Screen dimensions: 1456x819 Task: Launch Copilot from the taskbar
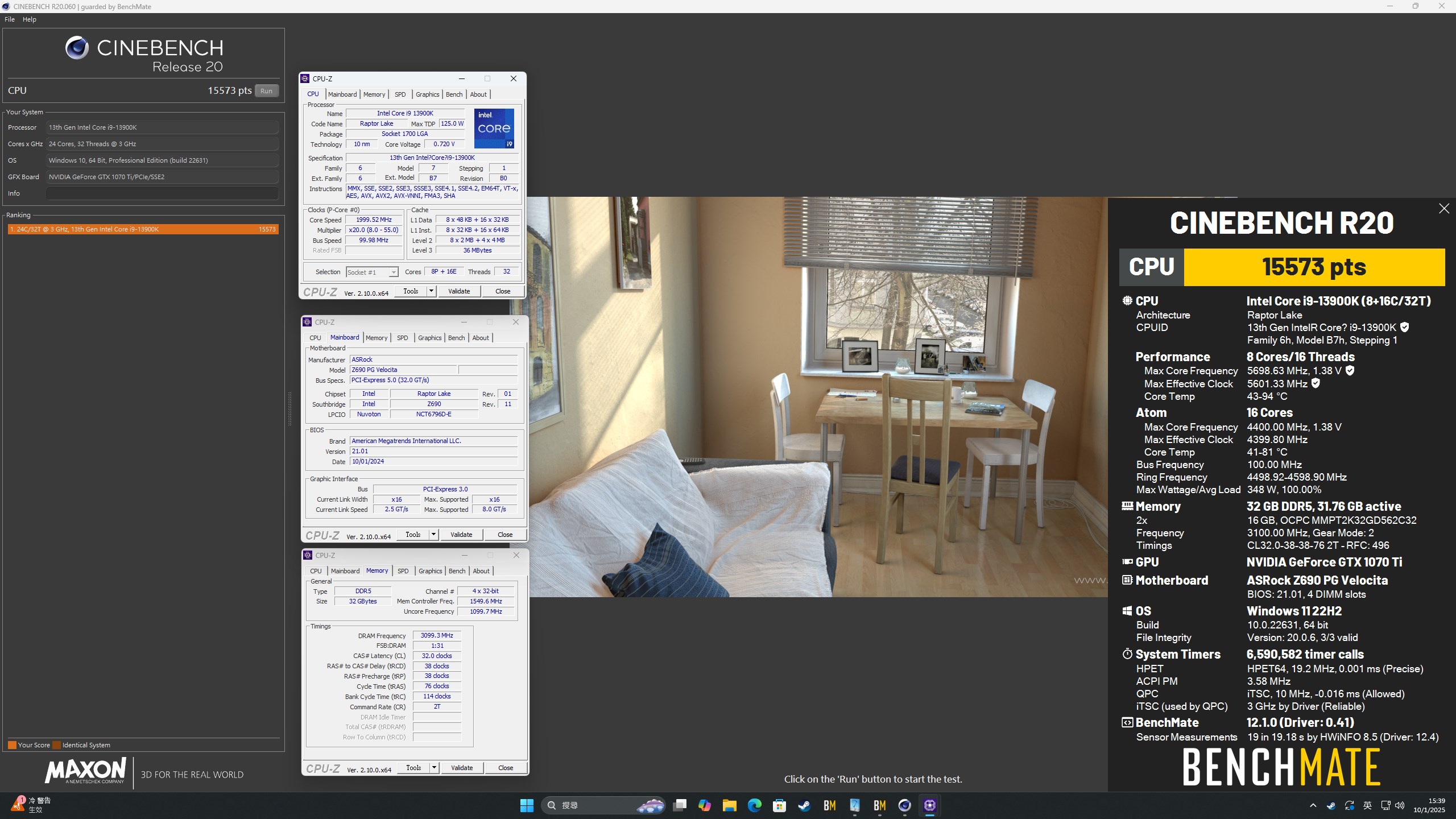tap(705, 805)
